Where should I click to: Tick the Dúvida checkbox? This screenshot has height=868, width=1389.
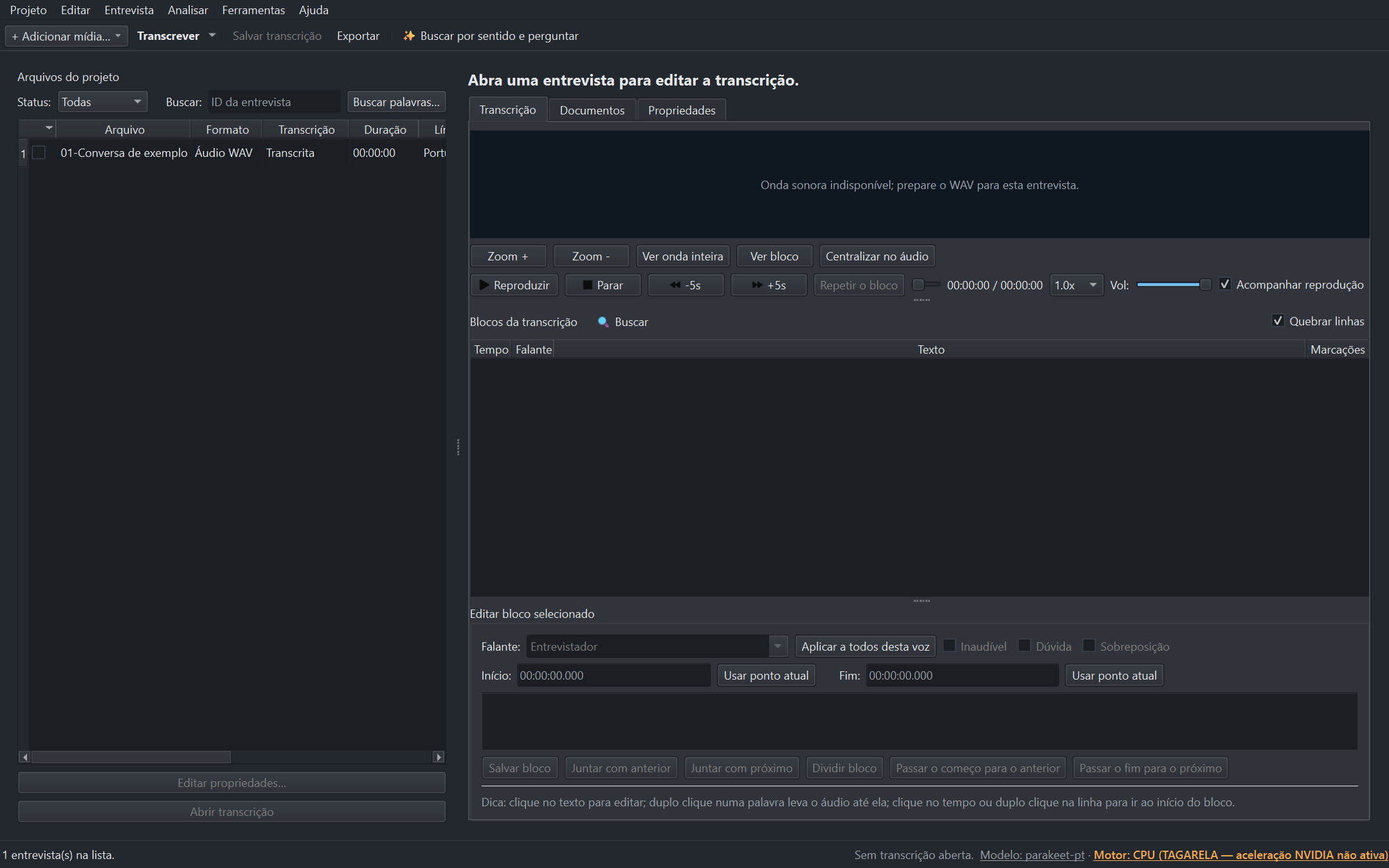tap(1024, 646)
